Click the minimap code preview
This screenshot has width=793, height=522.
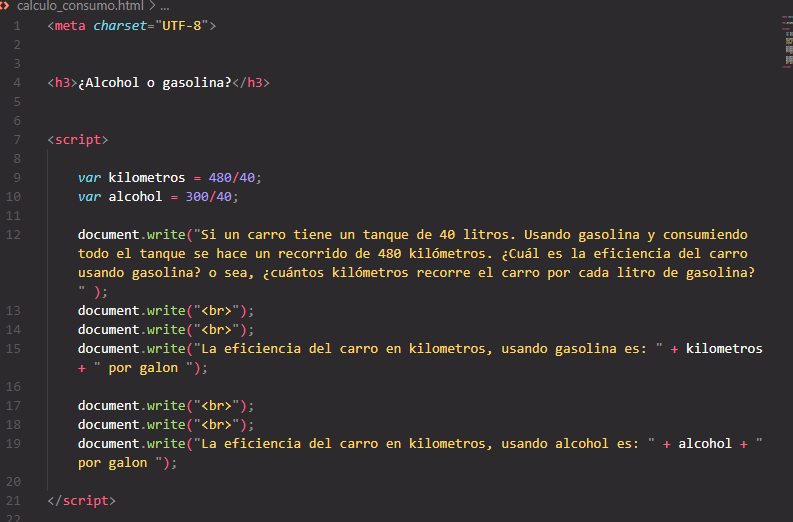787,41
